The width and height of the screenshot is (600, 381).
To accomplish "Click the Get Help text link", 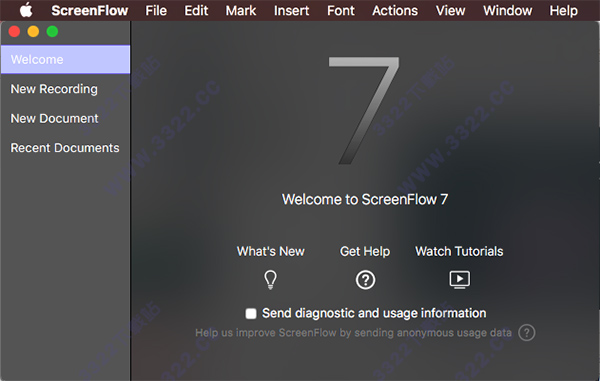I will pyautogui.click(x=365, y=251).
